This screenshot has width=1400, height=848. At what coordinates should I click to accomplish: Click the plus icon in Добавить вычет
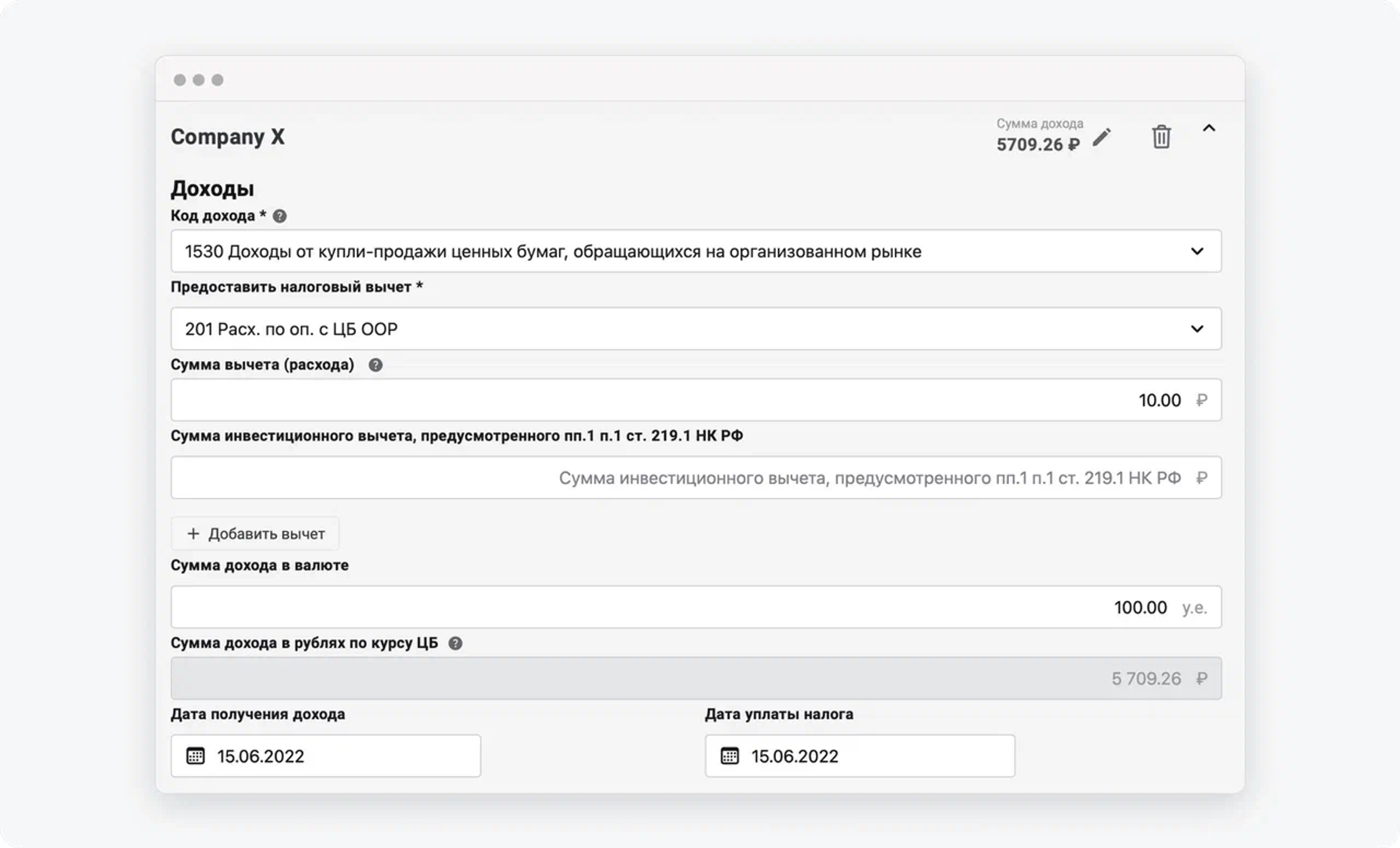point(193,534)
